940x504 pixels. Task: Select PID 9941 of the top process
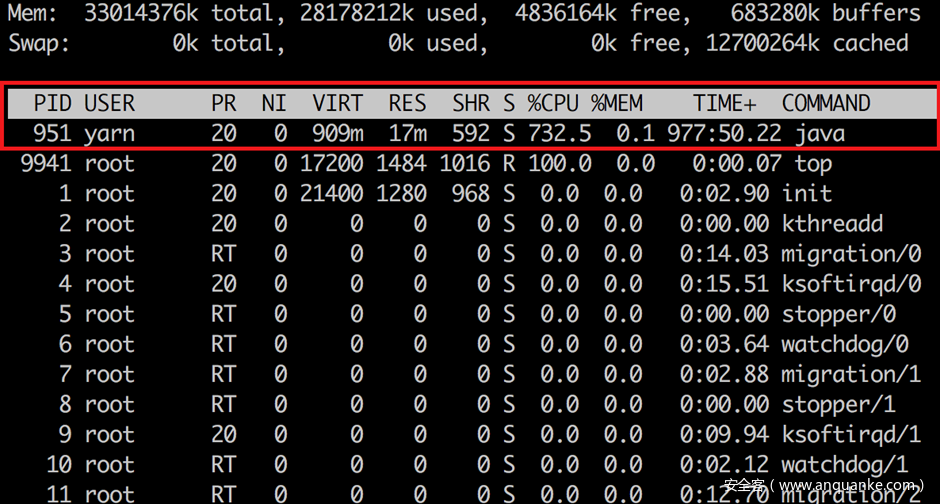coord(47,163)
